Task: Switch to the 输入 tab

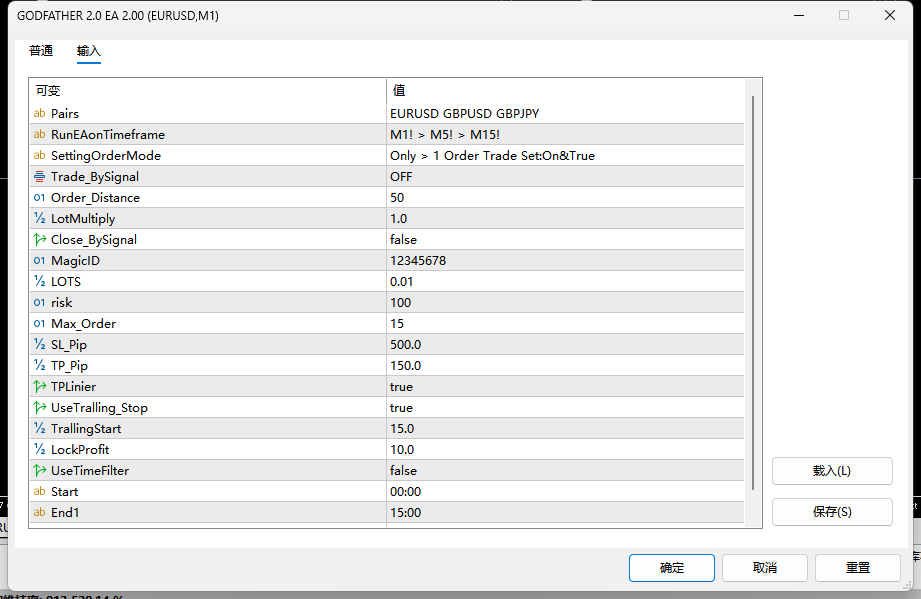Action: [x=89, y=51]
